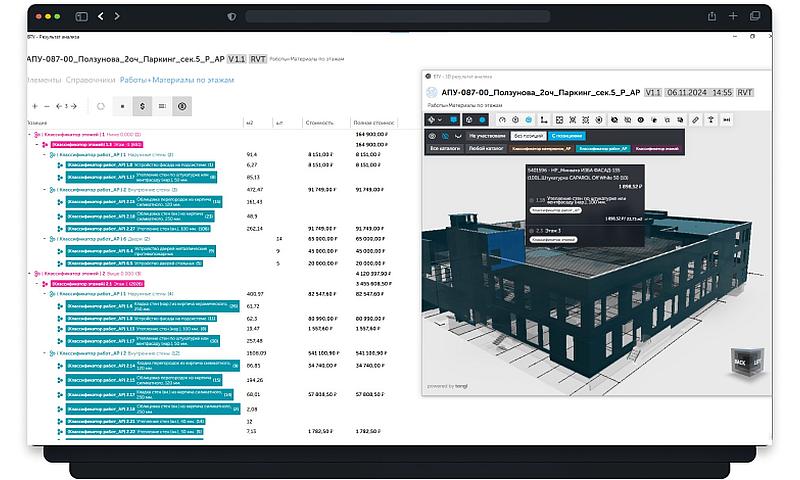Image resolution: width=800 pixels, height=480 pixels.
Task: Click the circled ruble currency icon
Action: tap(181, 105)
